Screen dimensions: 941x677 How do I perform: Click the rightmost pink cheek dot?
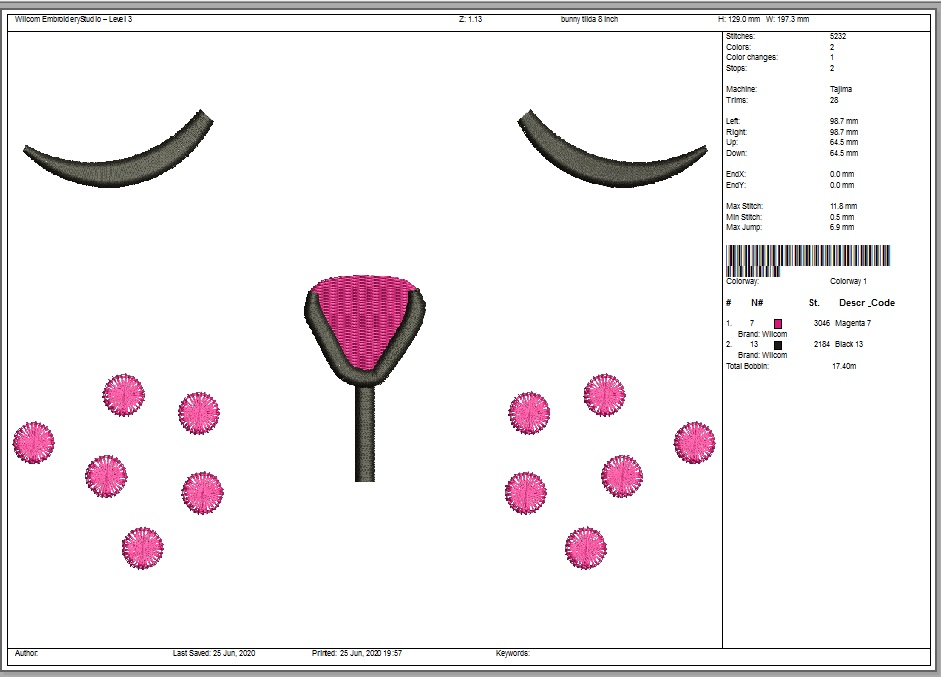694,442
